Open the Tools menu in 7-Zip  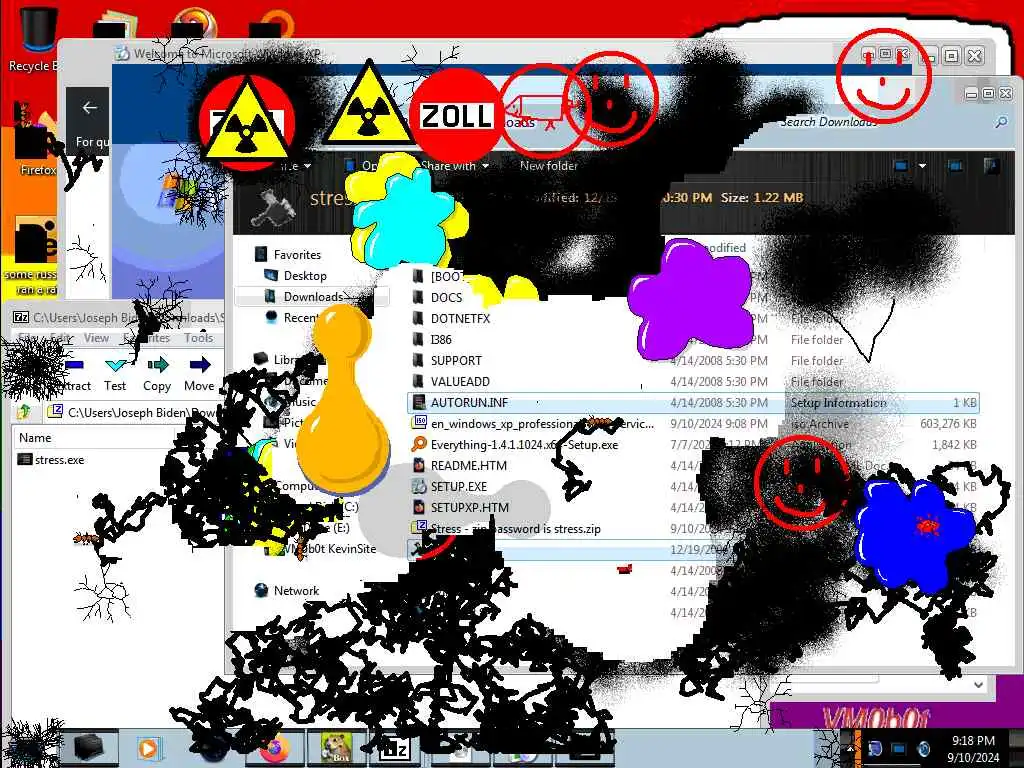point(198,338)
